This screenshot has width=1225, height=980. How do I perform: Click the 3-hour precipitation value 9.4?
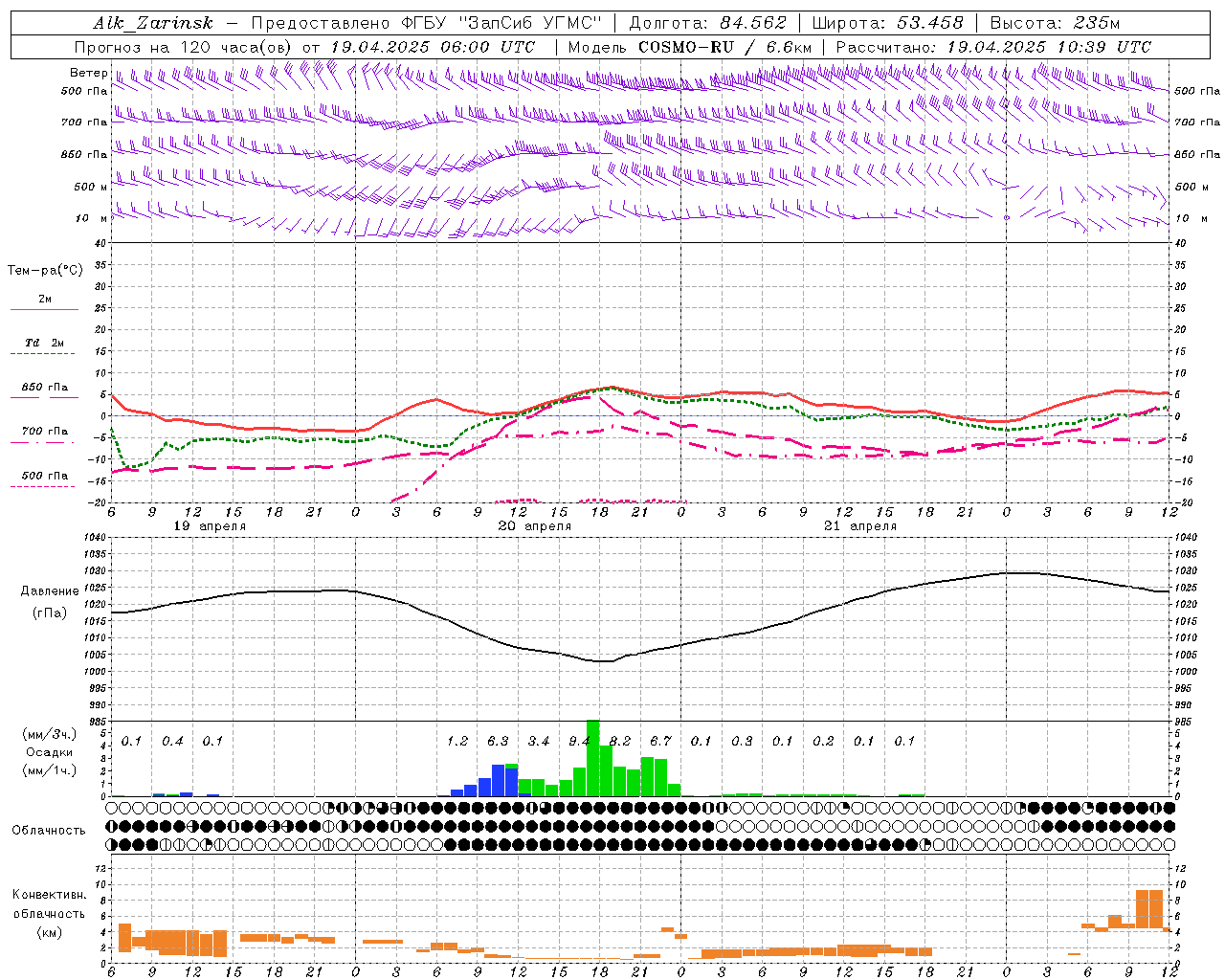(580, 741)
